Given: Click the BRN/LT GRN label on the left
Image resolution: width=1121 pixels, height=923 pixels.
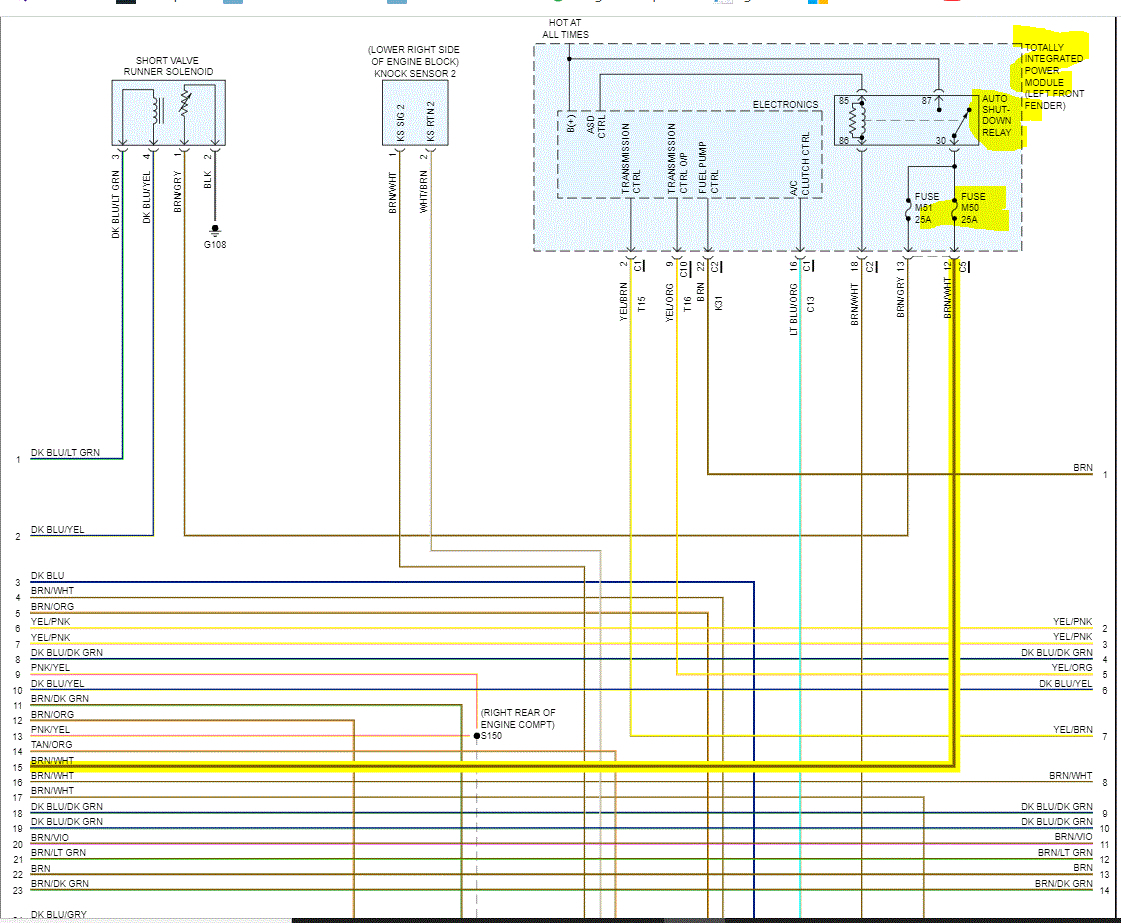Looking at the screenshot, I should click(59, 853).
